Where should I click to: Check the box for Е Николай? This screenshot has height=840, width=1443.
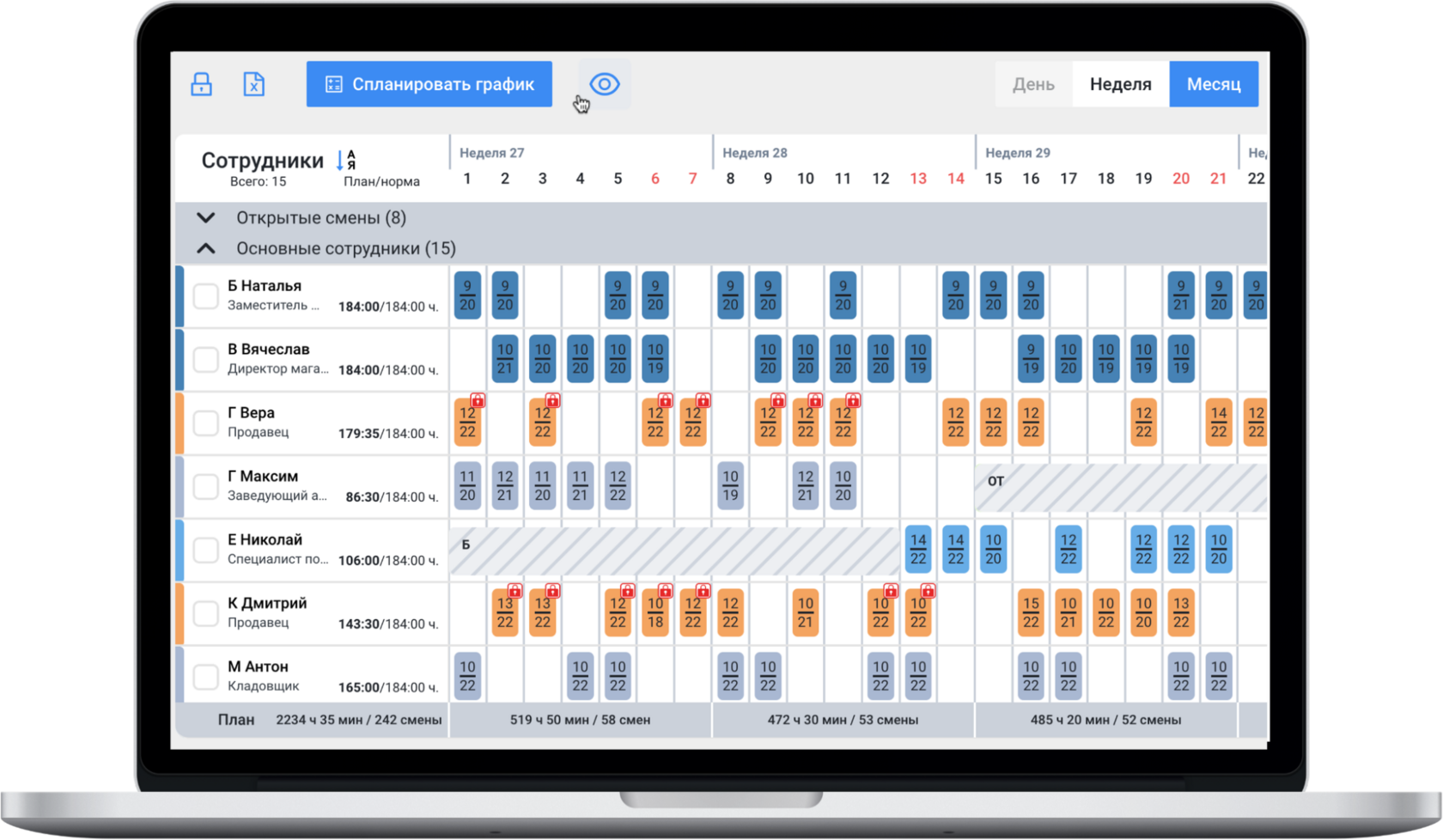[x=205, y=551]
